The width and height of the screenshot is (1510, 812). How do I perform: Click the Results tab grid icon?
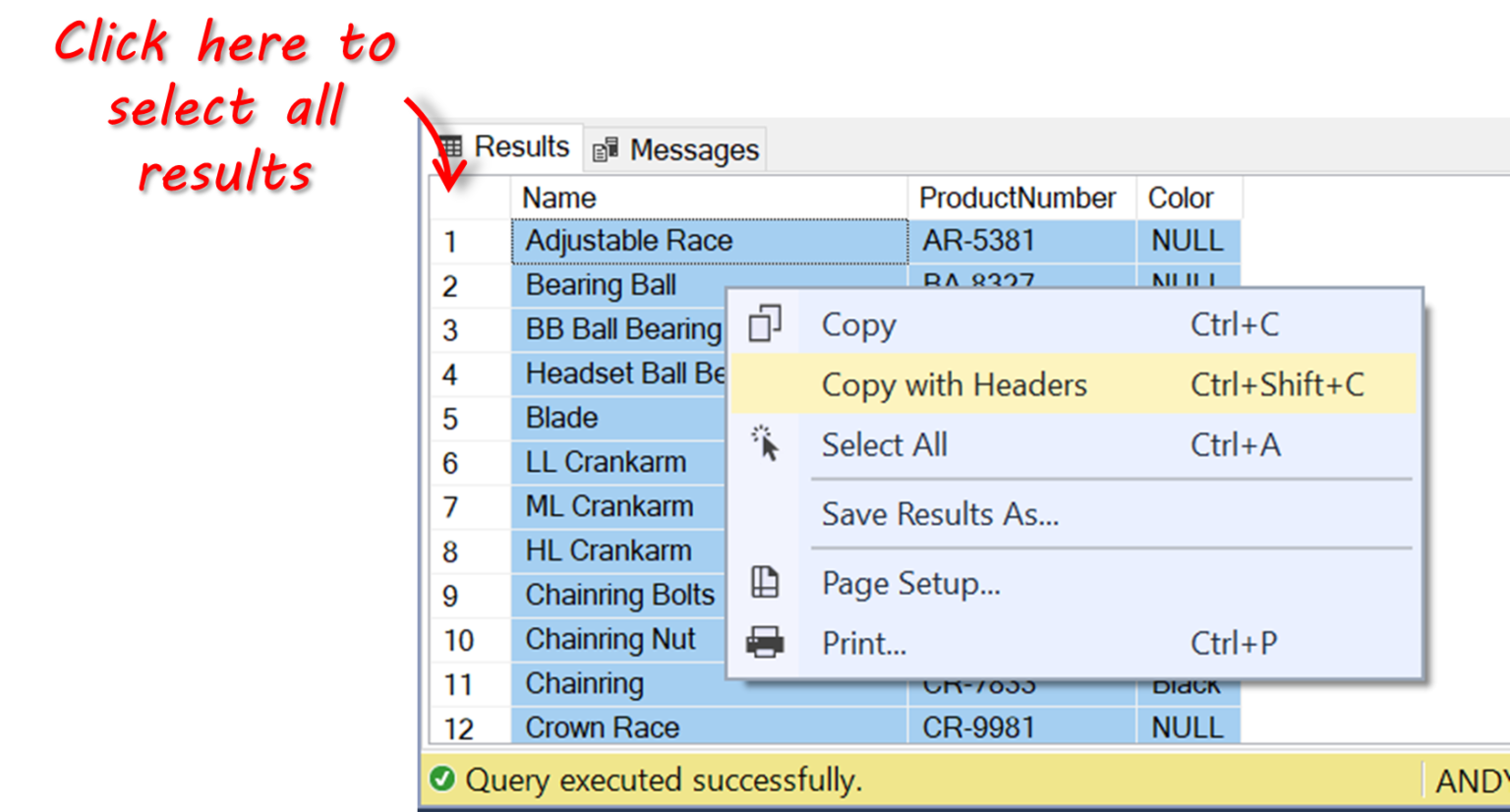click(x=451, y=146)
